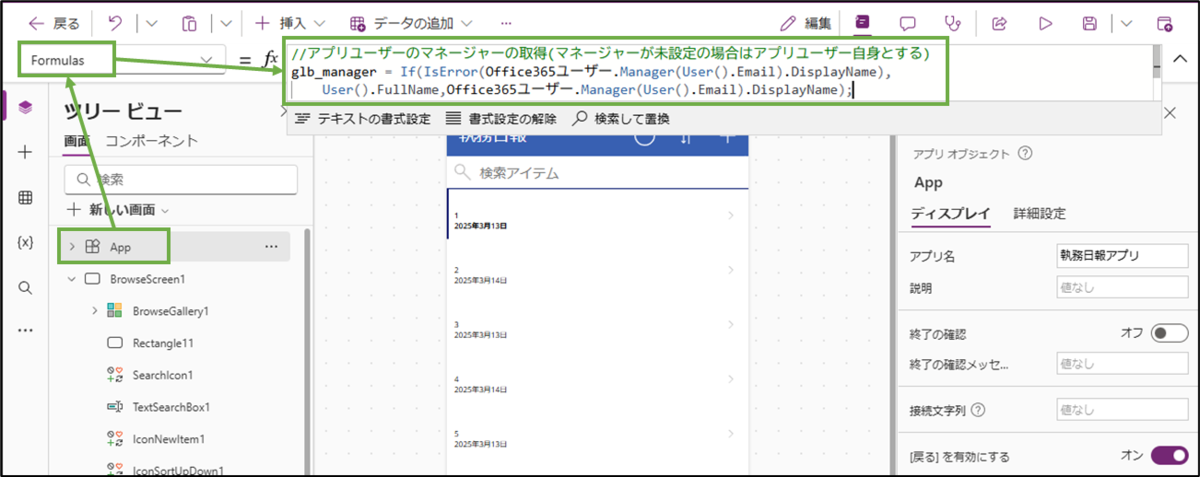Open the data table icon in sidebar
The height and width of the screenshot is (477, 1200).
[x=25, y=197]
